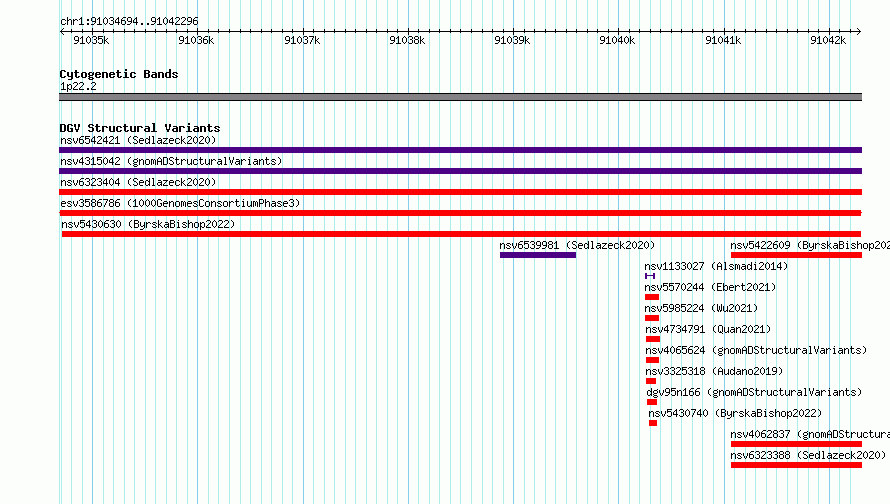Screen dimensions: 890x504
Task: Click the 91041k ruler tick label
Action: [723, 40]
